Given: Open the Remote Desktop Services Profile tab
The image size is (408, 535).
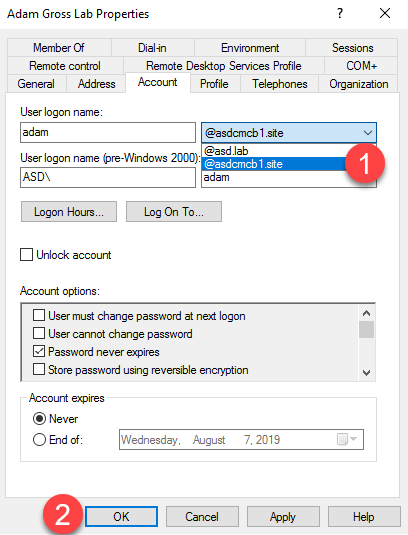Looking at the screenshot, I should pos(224,66).
